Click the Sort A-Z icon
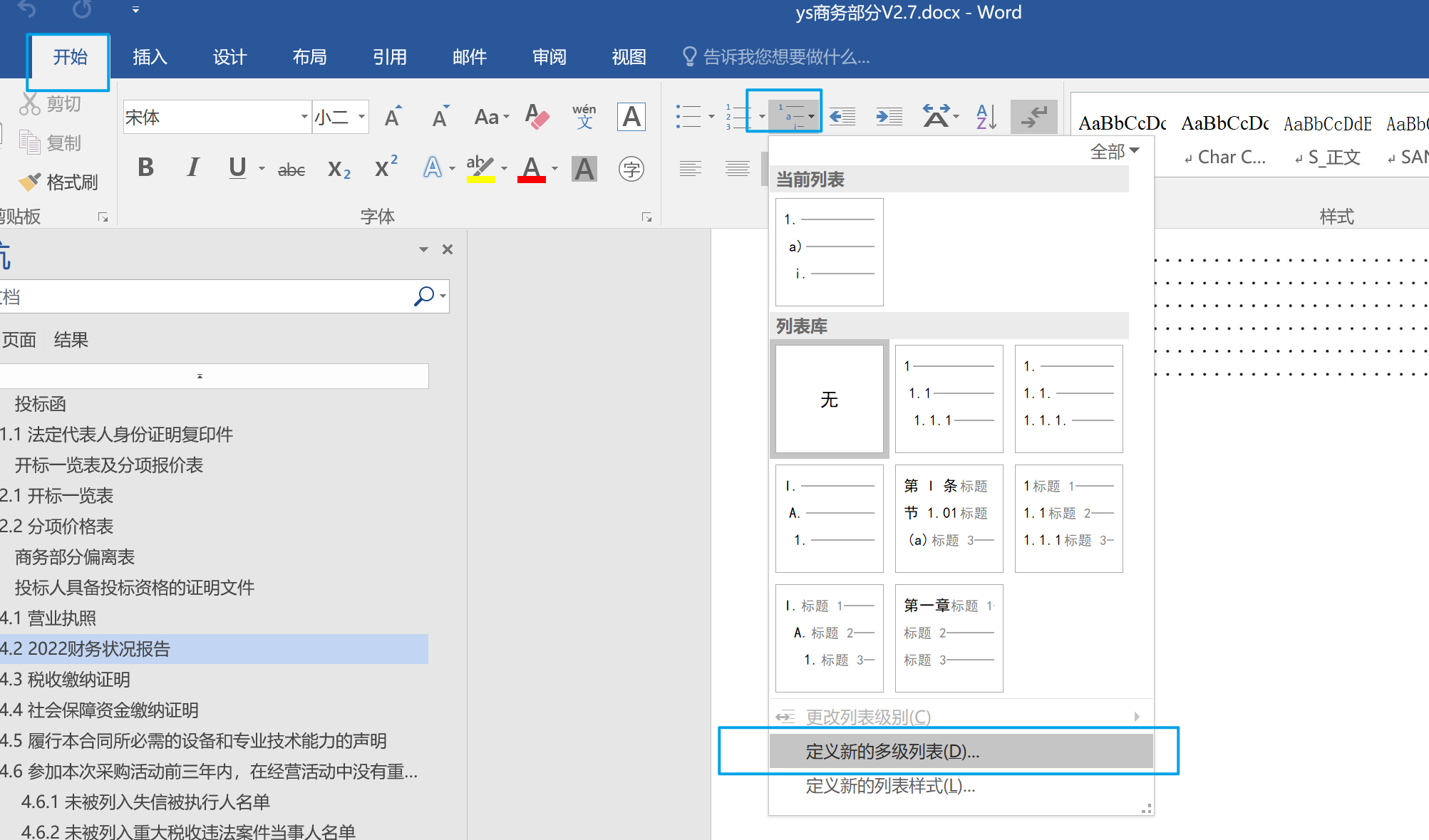The width and height of the screenshot is (1429, 840). tap(986, 116)
